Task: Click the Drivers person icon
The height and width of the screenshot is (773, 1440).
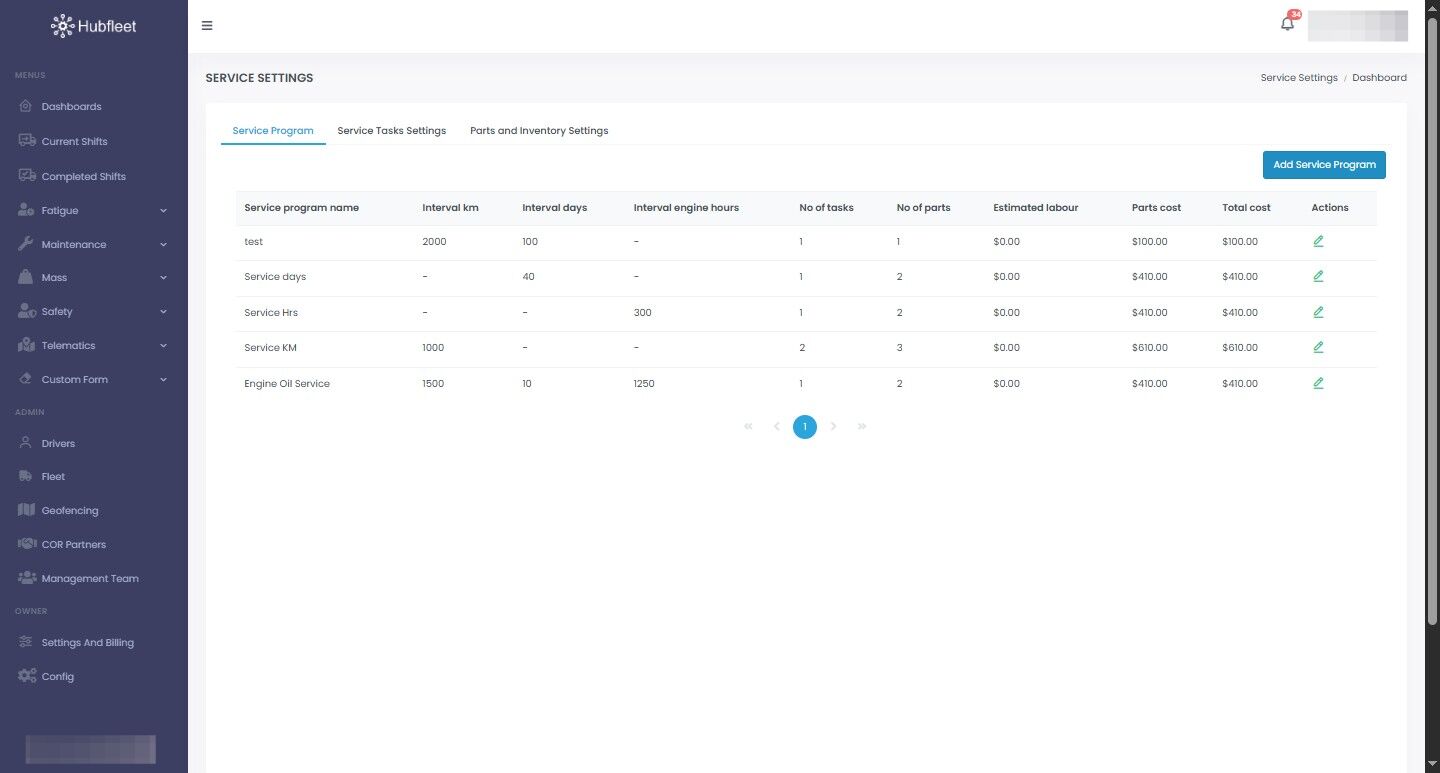Action: click(26, 443)
